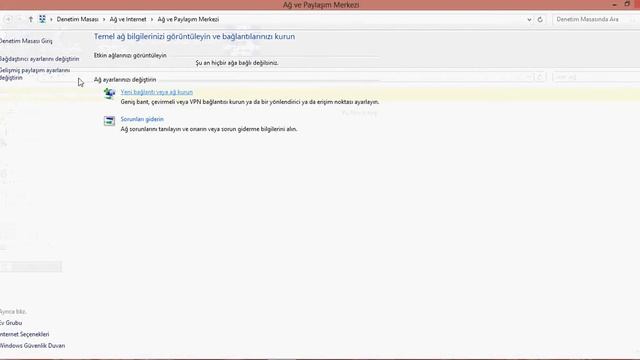Open 'İnternet Seçenekleri' link

[24, 334]
